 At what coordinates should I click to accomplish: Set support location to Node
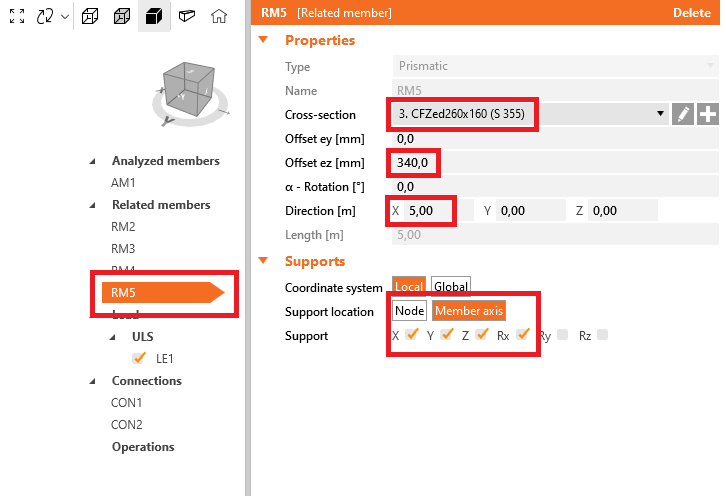point(409,311)
